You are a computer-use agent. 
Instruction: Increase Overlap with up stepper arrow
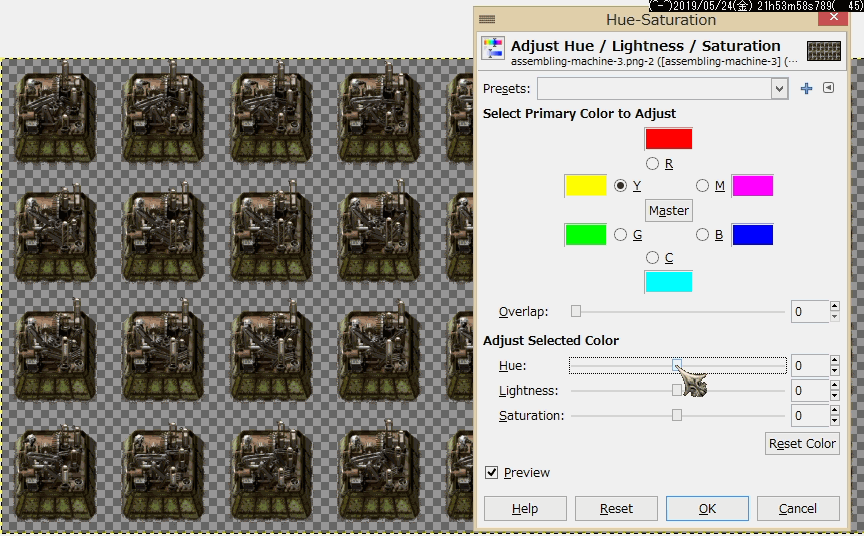coord(835,306)
